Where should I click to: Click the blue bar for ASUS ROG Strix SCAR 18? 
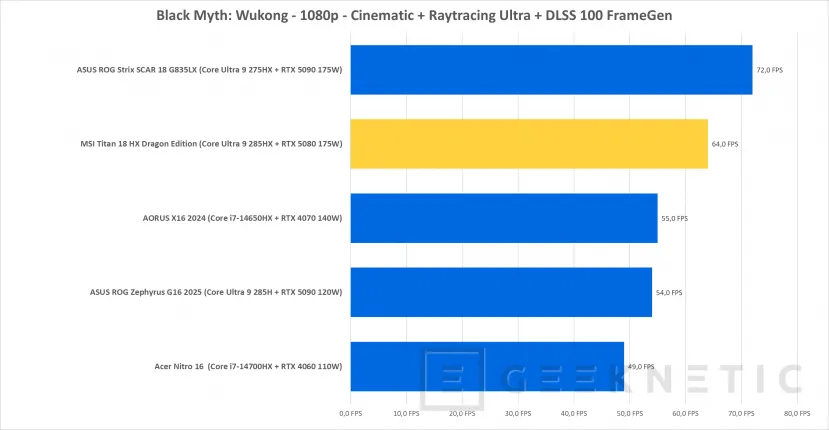[551, 70]
